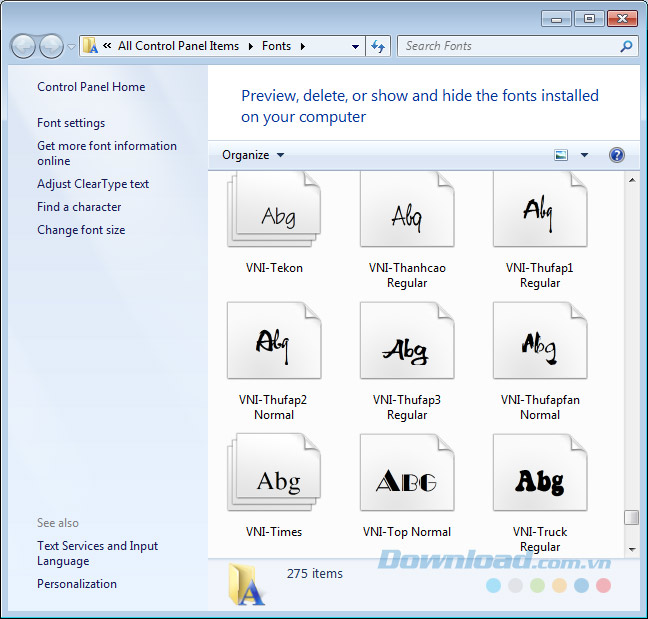648x619 pixels.
Task: Minimize the Fonts window
Action: (556, 19)
